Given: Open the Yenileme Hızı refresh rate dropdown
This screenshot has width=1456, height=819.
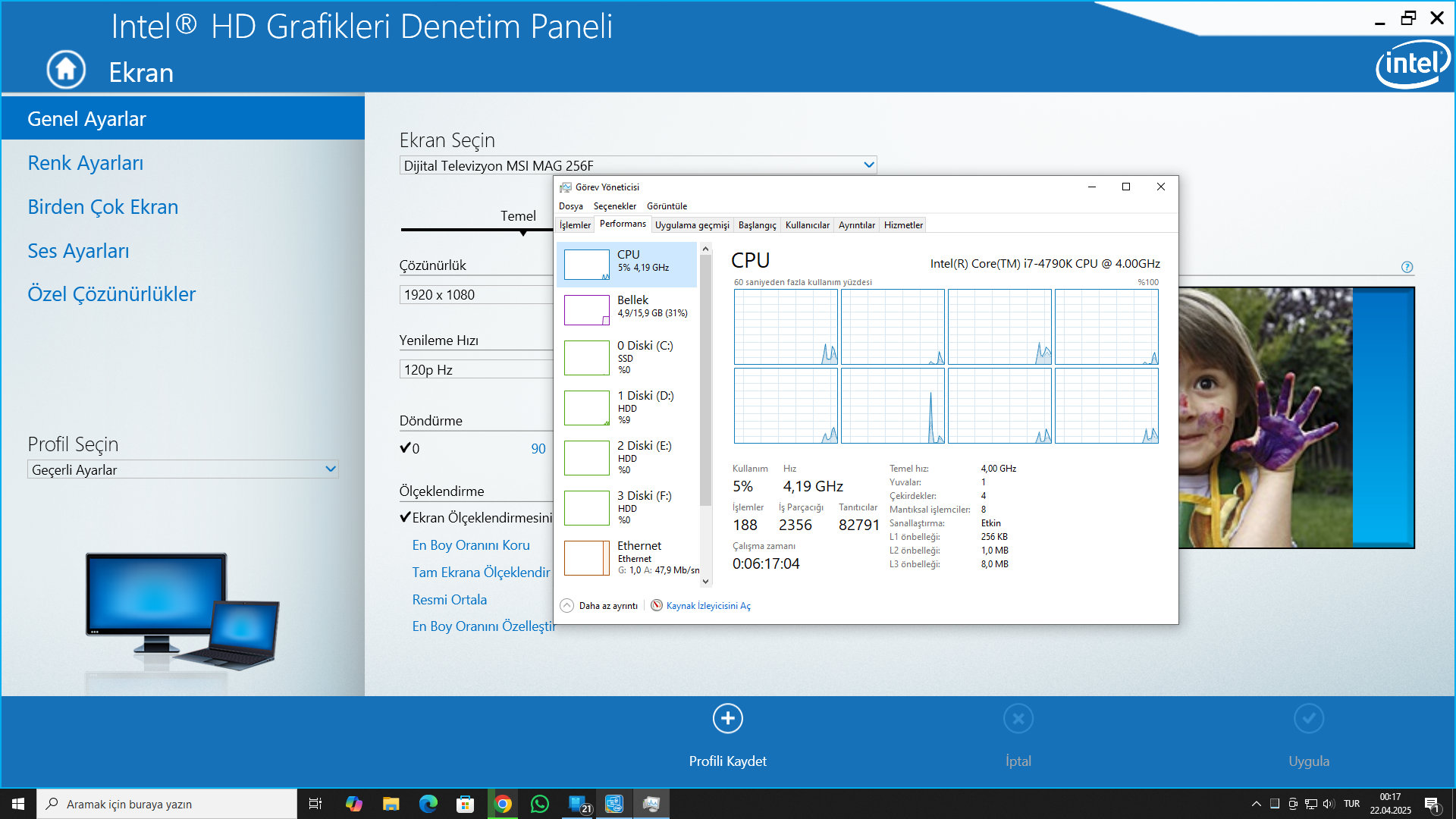Looking at the screenshot, I should pyautogui.click(x=476, y=369).
